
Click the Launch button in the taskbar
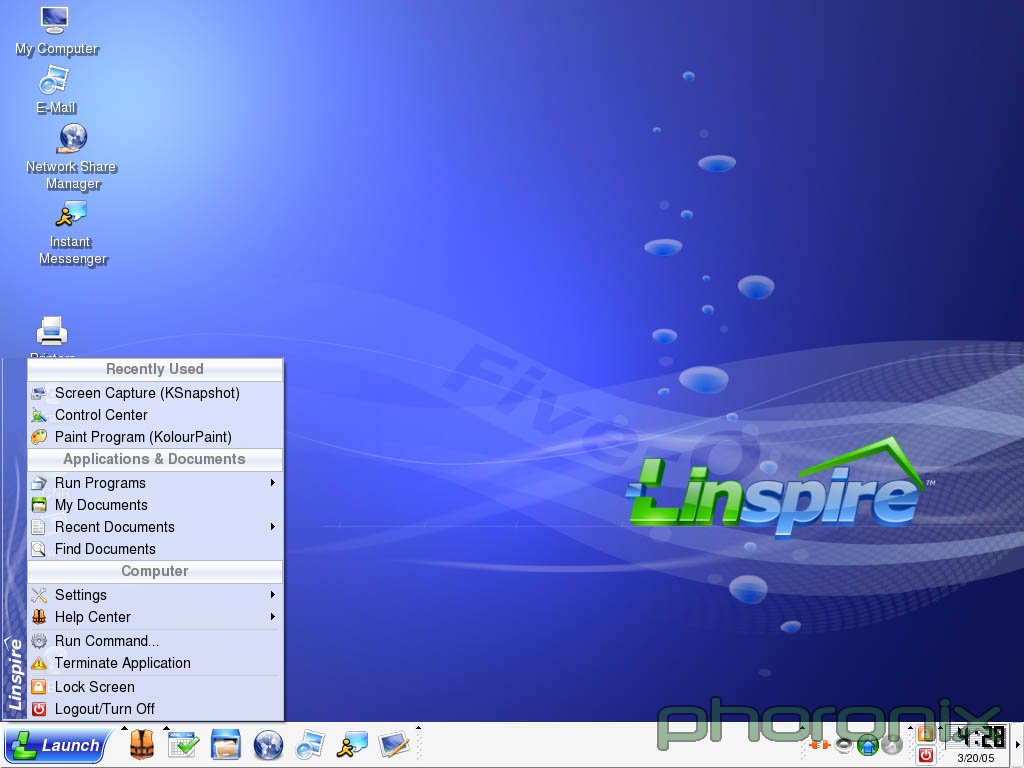pyautogui.click(x=56, y=745)
